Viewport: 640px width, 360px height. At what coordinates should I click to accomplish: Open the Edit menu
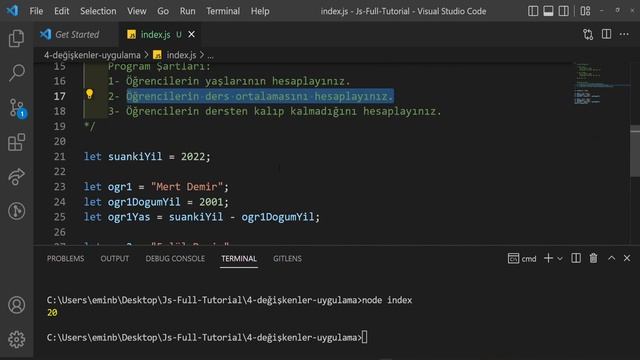point(62,11)
